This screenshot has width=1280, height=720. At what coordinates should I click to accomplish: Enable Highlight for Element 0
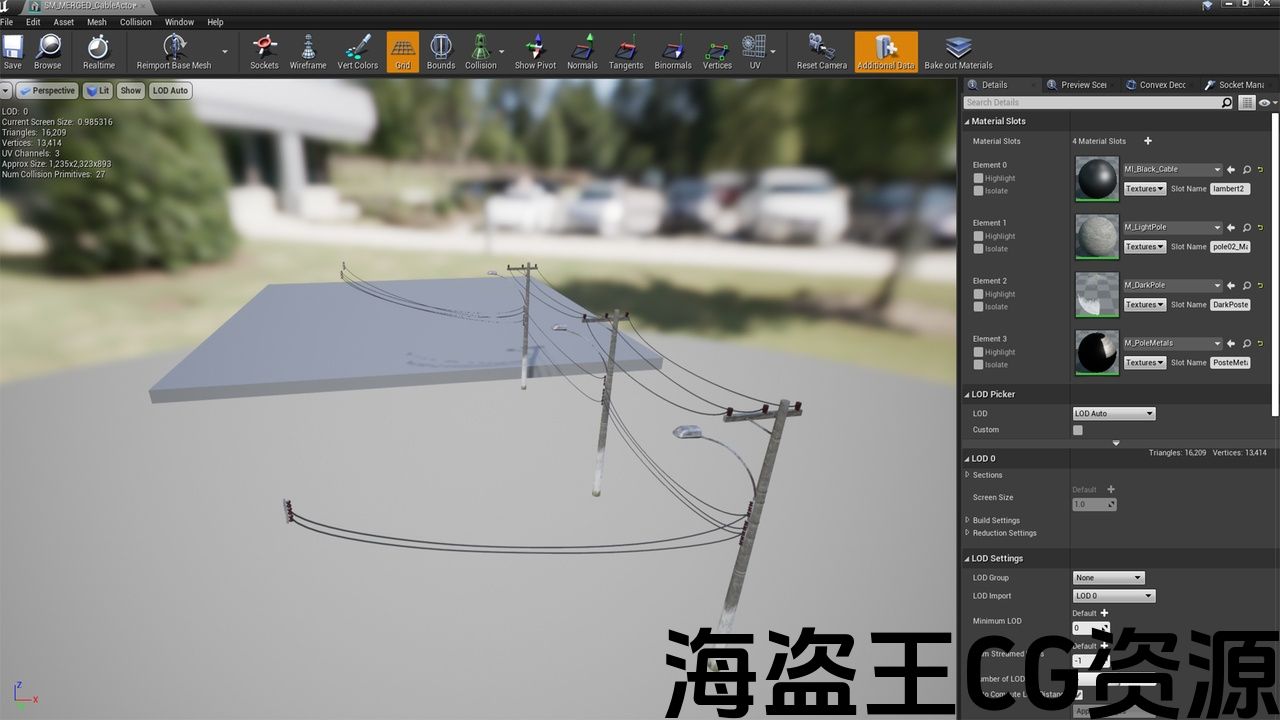(978, 179)
